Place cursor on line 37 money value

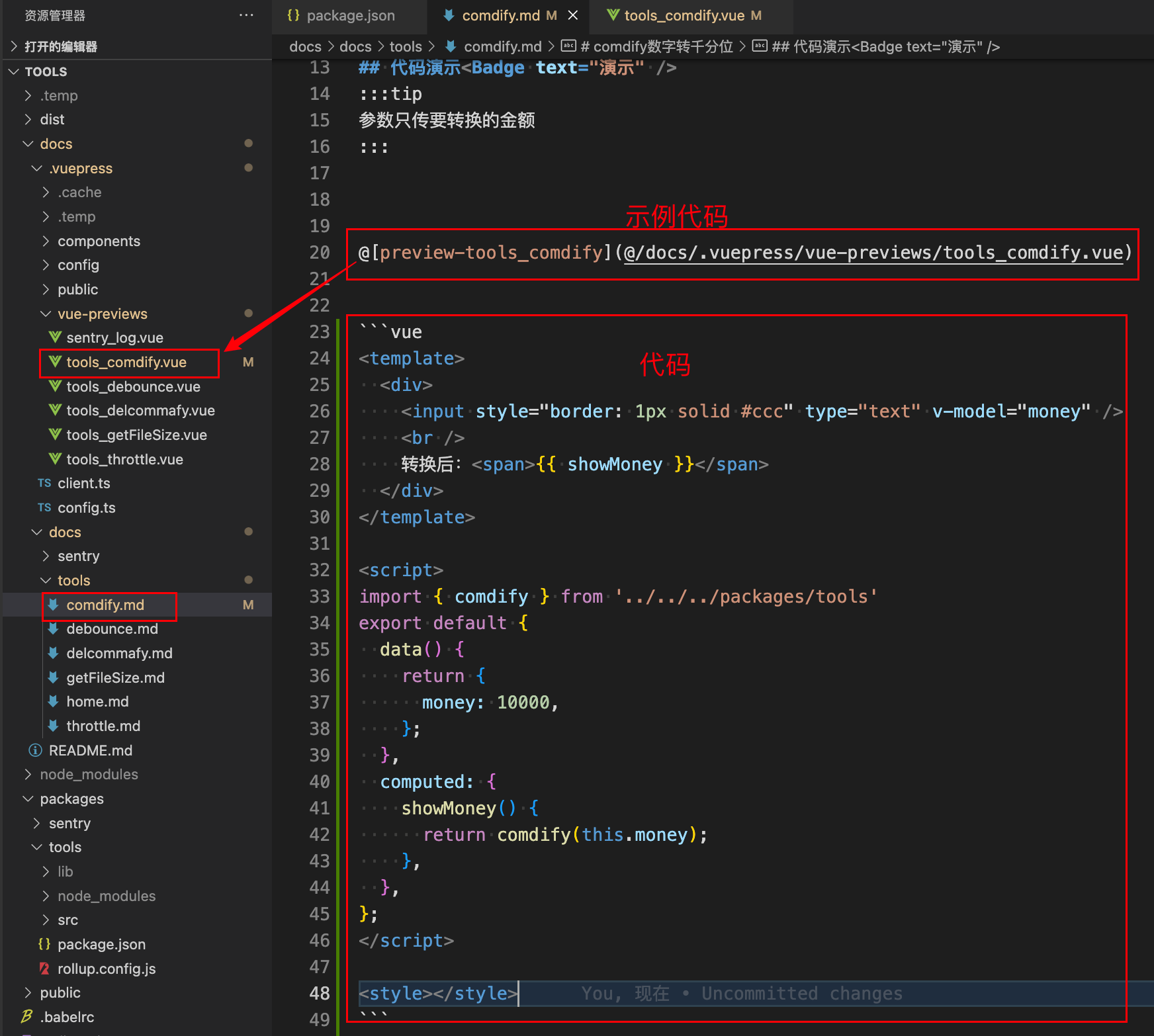pyautogui.click(x=523, y=703)
